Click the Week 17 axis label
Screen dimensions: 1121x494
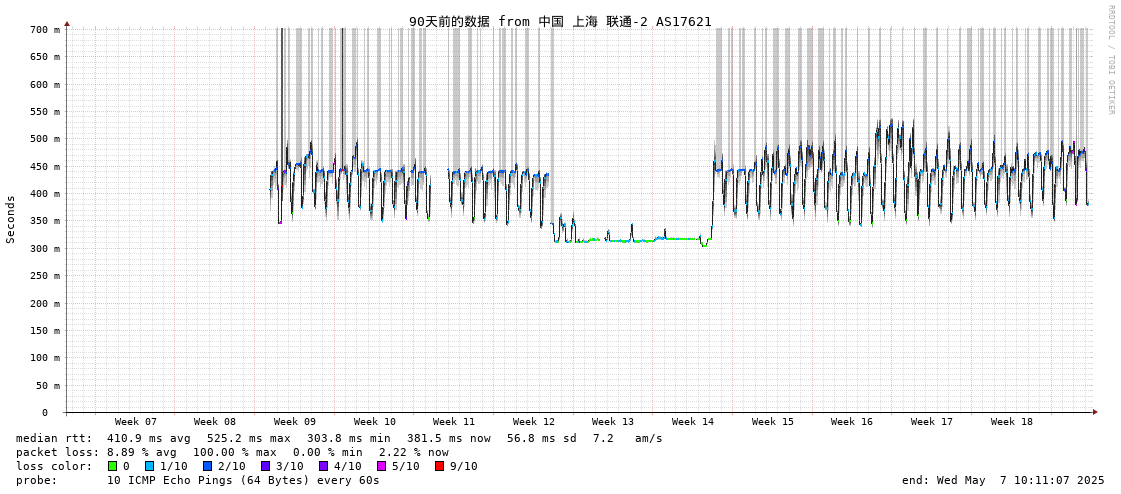point(932,422)
